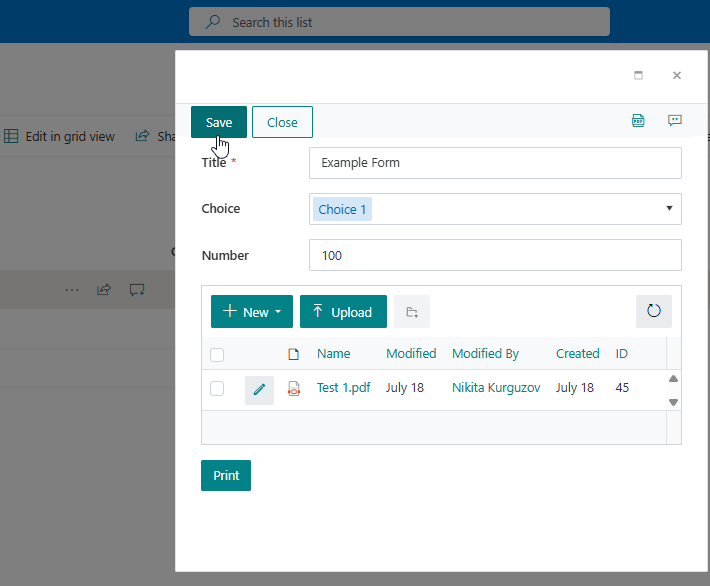Sort by the Modified column header
This screenshot has width=710, height=586.
[411, 353]
